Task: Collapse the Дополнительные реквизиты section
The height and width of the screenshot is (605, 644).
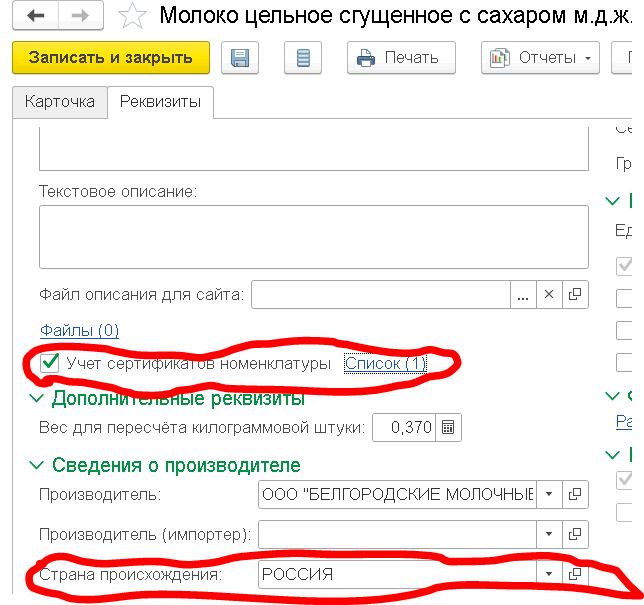Action: click(38, 399)
